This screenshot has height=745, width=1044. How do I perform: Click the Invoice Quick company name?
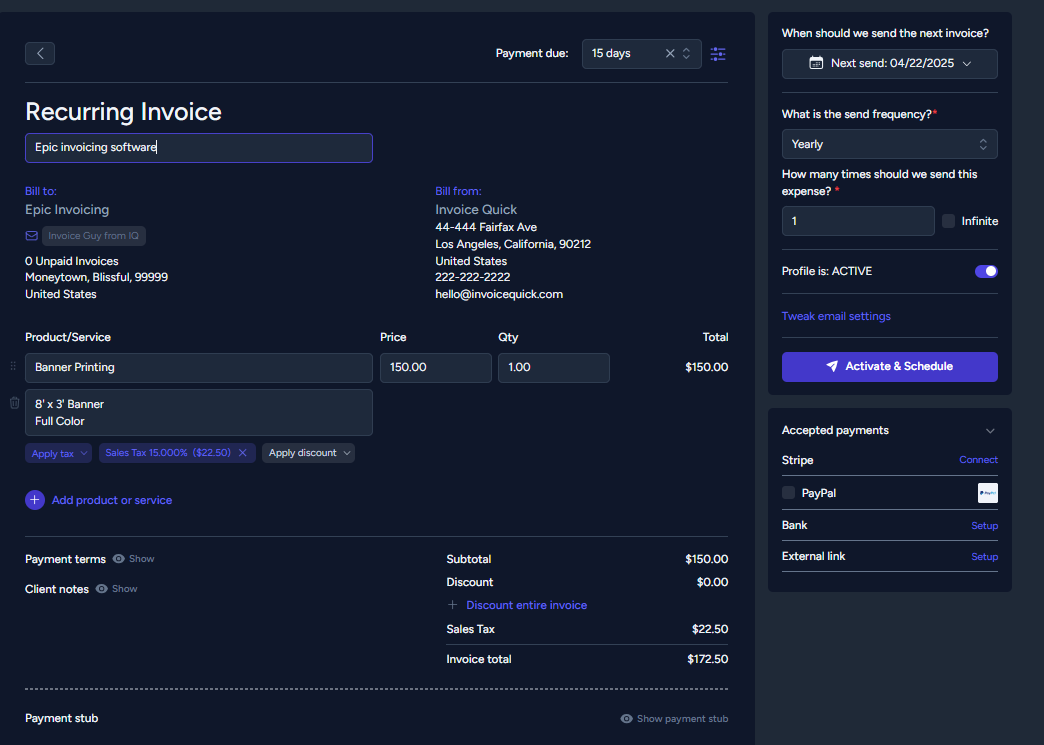point(476,210)
